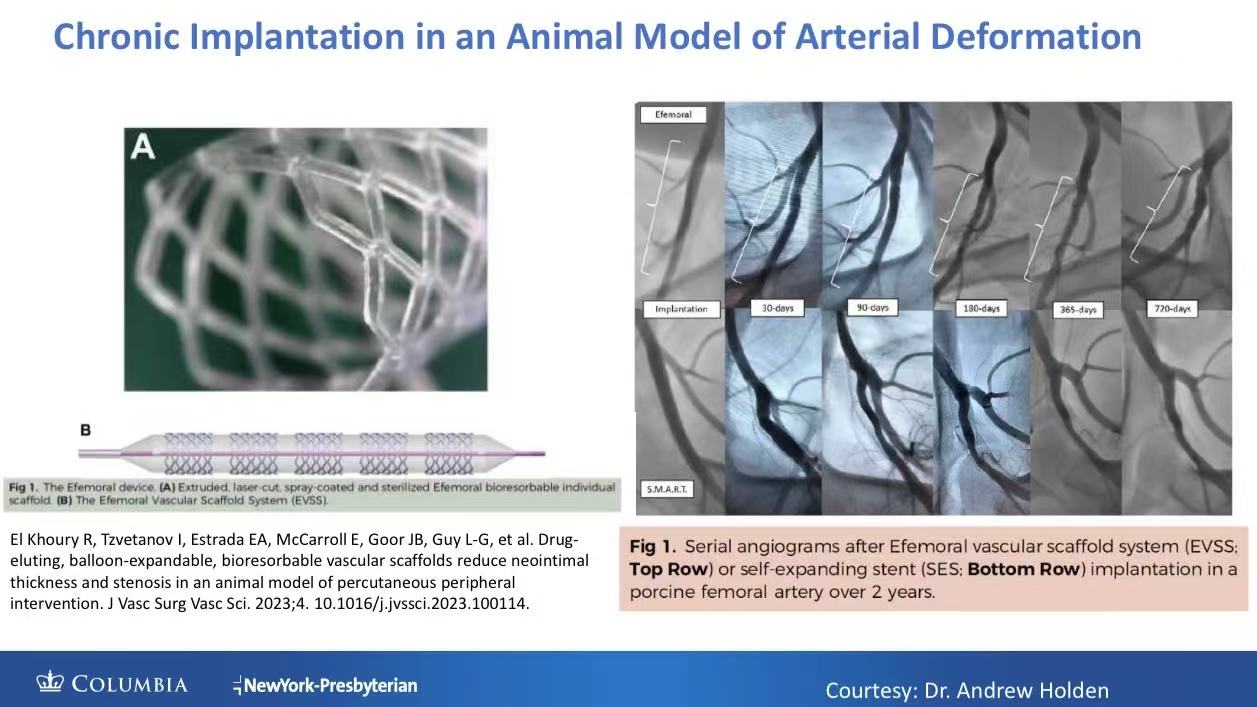Screen dimensions: 1257x707
Task: Click the NewYork-Presbyterian logo
Action: point(325,685)
